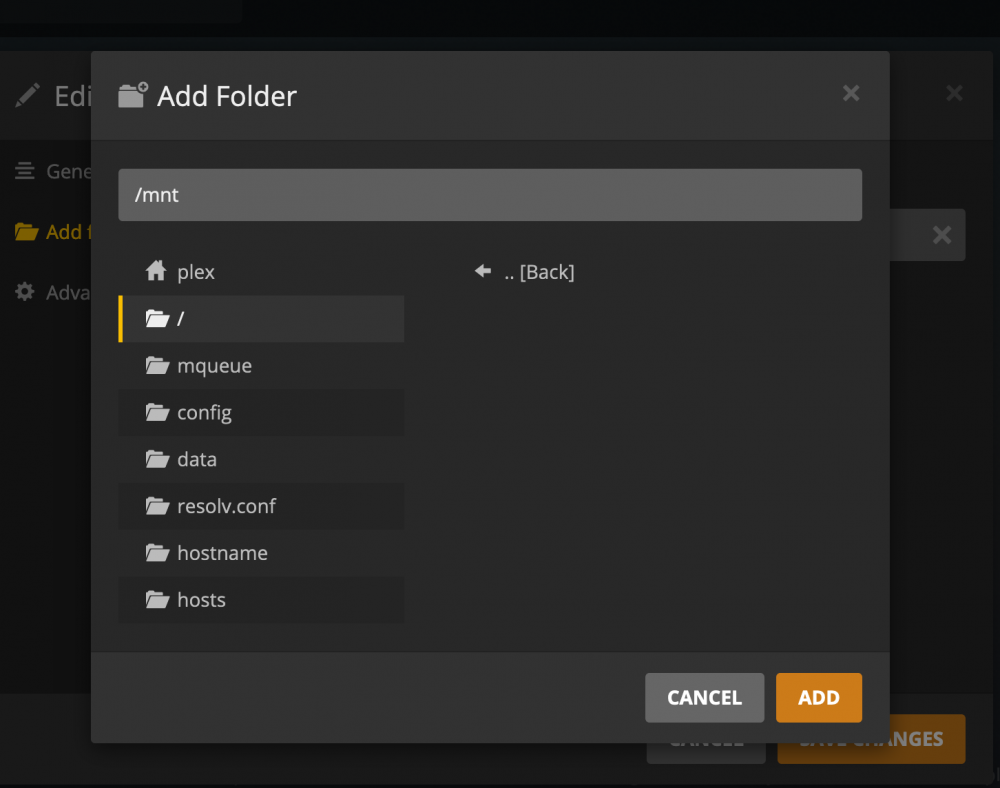The image size is (1000, 788).
Task: Open the hosts entry
Action: [261, 600]
